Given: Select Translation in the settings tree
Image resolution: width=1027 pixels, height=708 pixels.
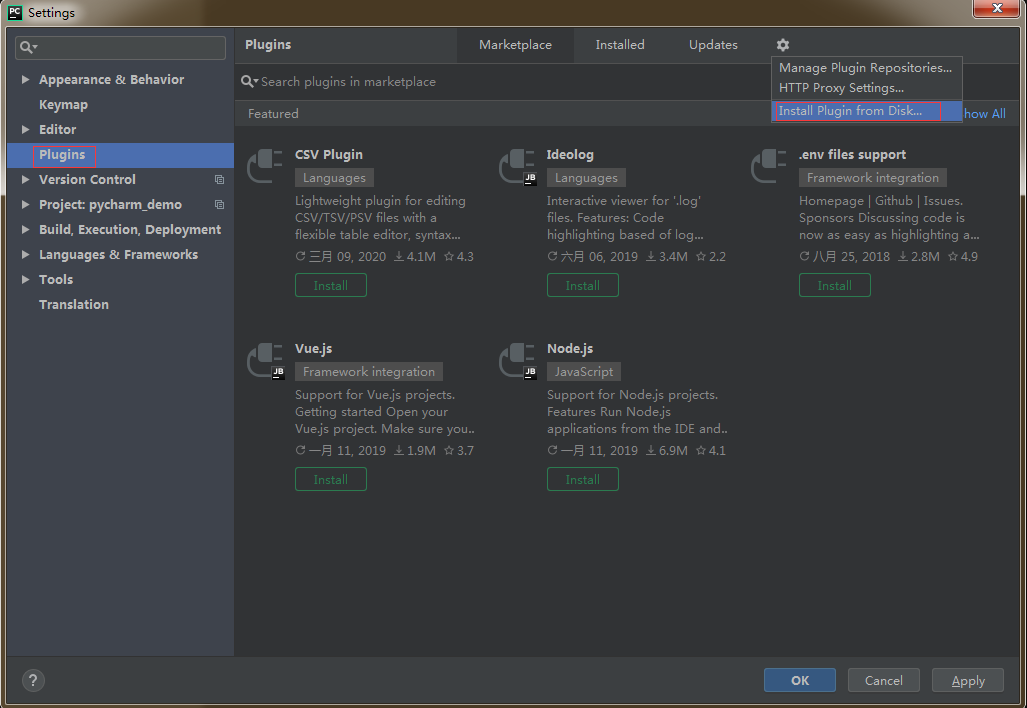Looking at the screenshot, I should (74, 304).
